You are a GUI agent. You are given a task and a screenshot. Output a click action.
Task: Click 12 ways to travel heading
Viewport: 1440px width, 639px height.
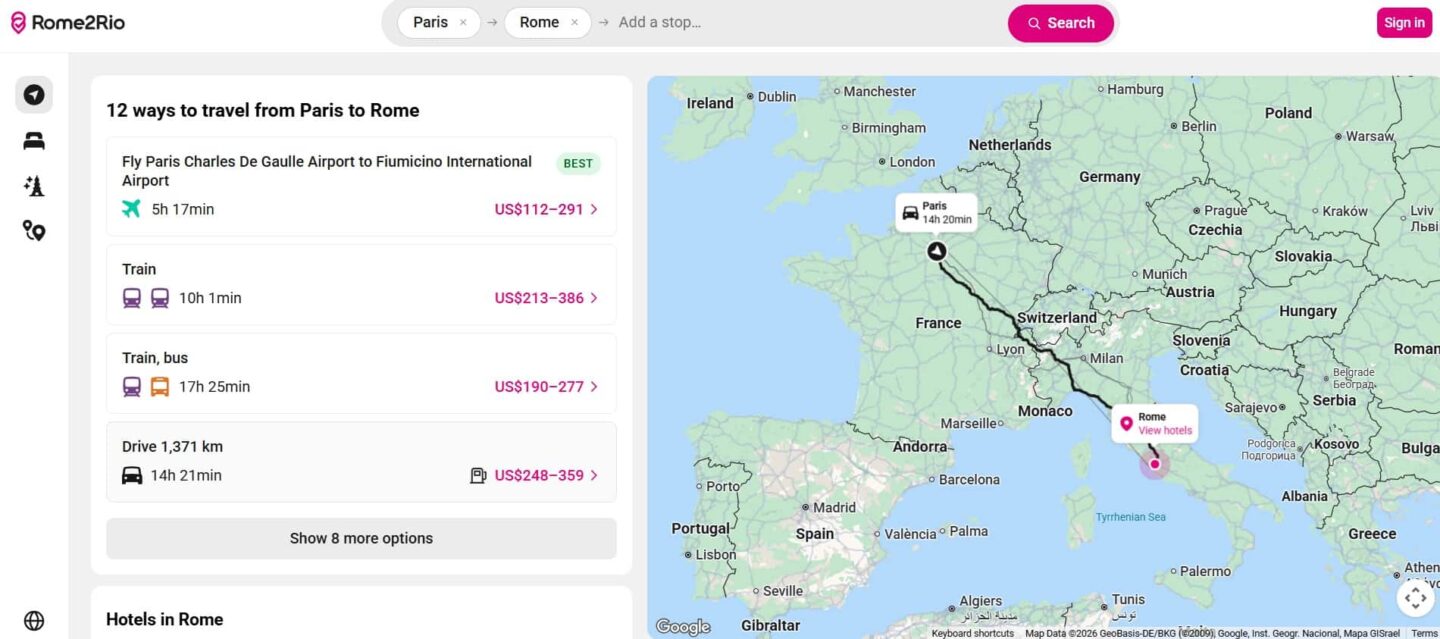point(263,110)
